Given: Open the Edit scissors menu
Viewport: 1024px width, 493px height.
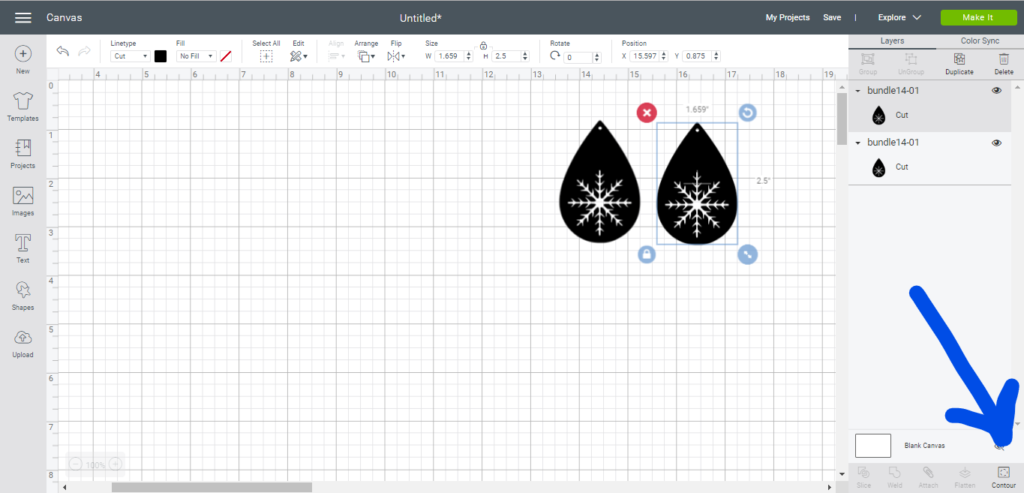Looking at the screenshot, I should pos(298,56).
